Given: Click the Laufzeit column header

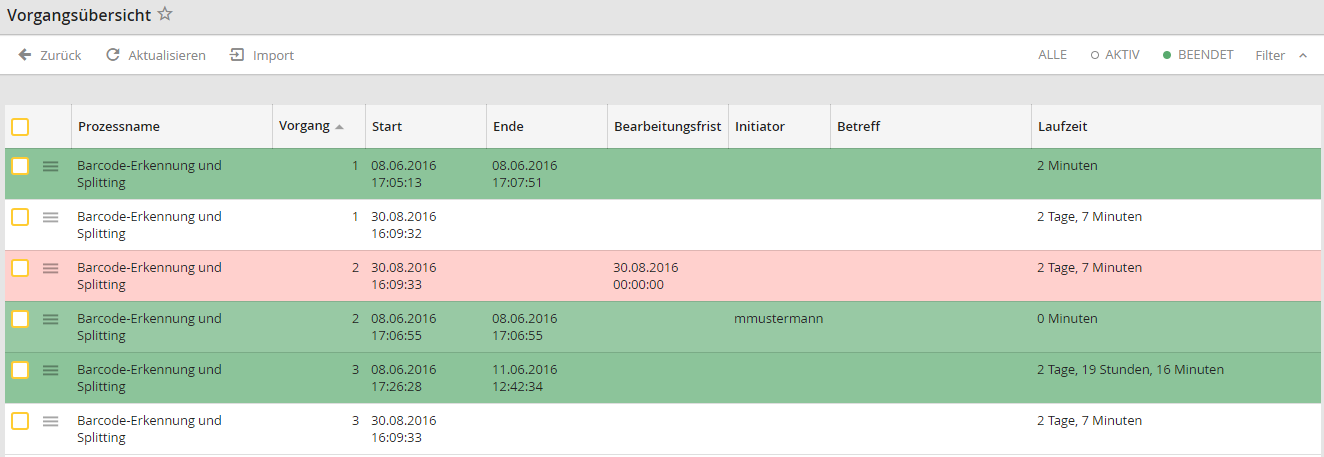Looking at the screenshot, I should (1062, 127).
